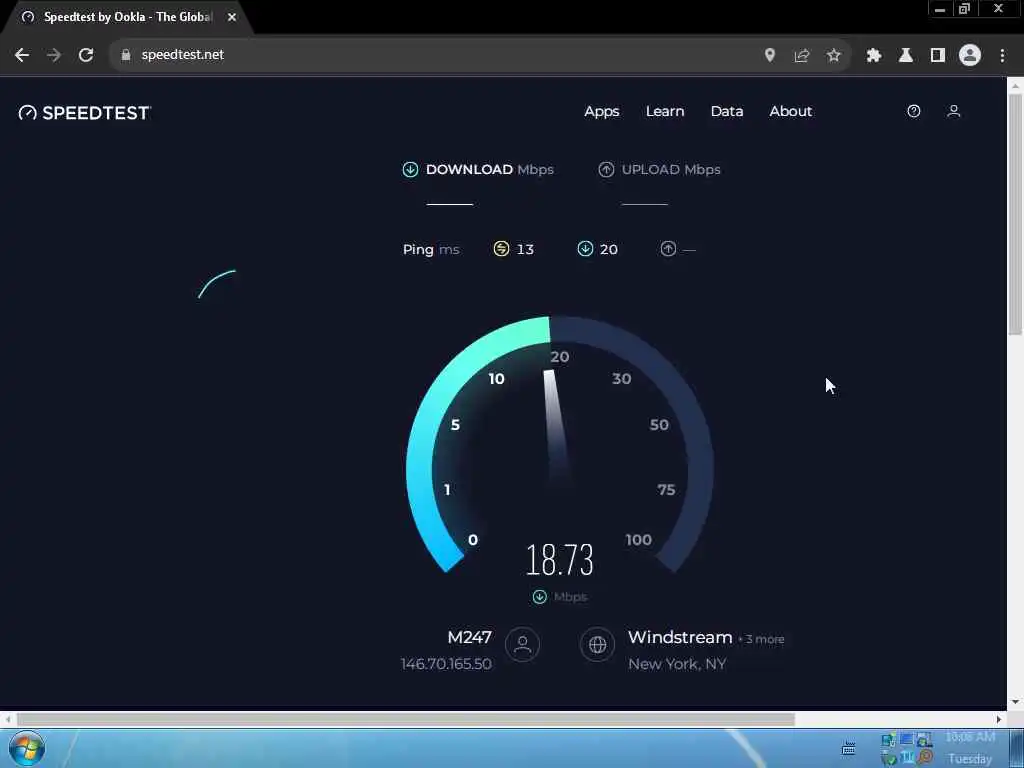Select the Speedtest by Ookla browser tab

click(127, 18)
